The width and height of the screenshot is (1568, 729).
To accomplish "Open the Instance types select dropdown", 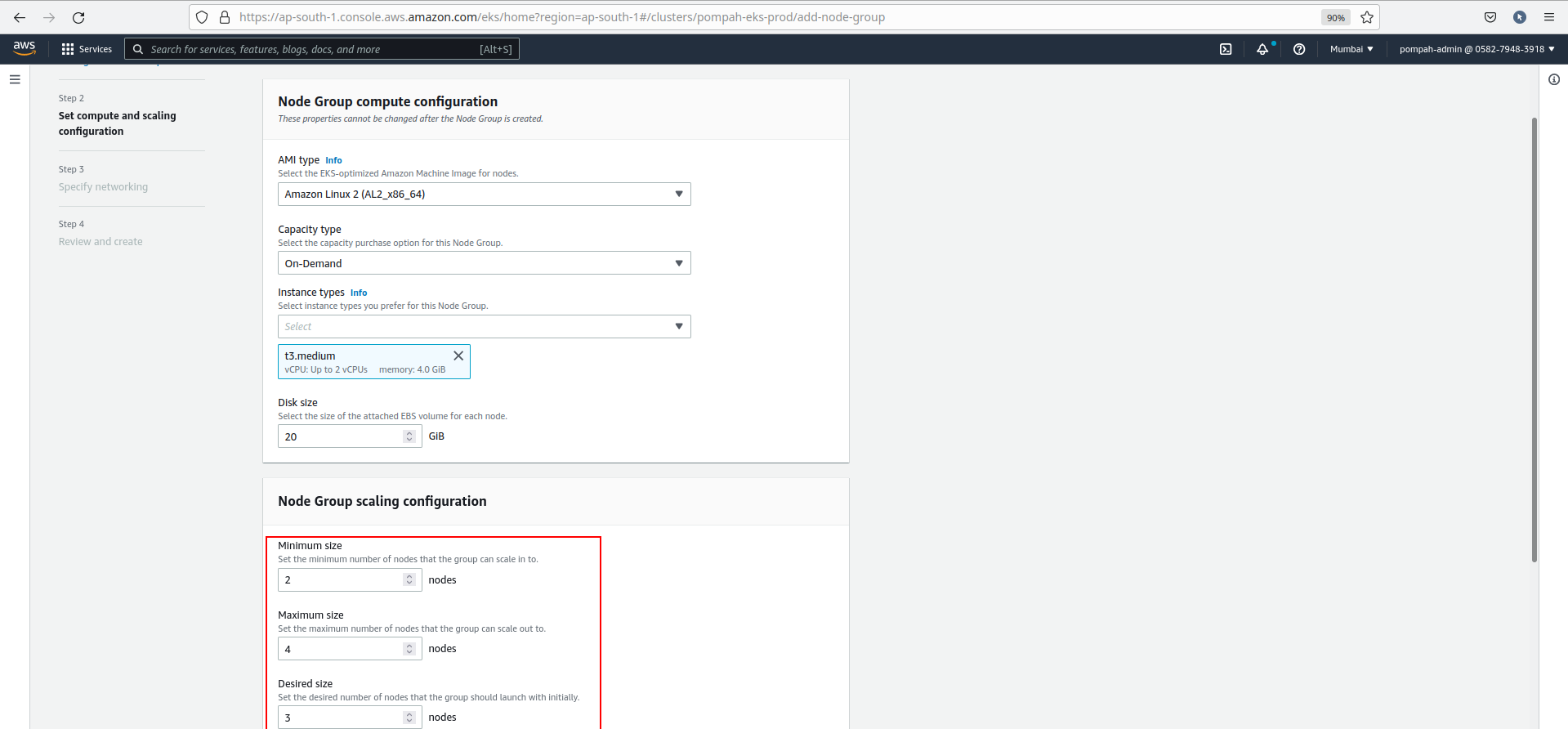I will (x=484, y=327).
